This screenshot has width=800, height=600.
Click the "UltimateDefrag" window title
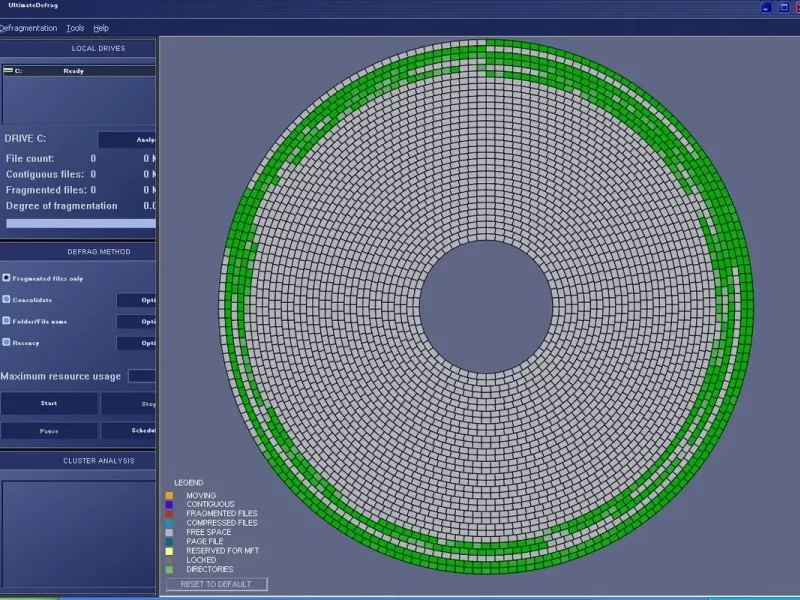coord(33,6)
